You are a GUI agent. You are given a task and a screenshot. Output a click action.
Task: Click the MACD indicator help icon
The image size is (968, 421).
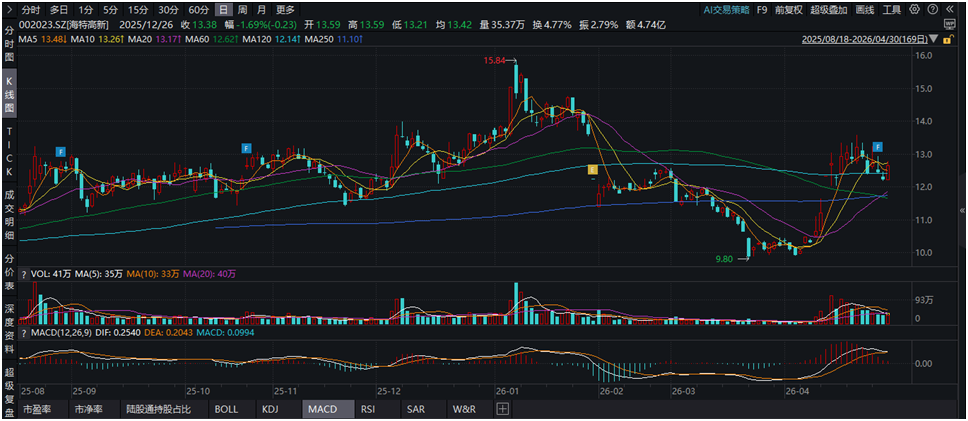click(x=23, y=333)
